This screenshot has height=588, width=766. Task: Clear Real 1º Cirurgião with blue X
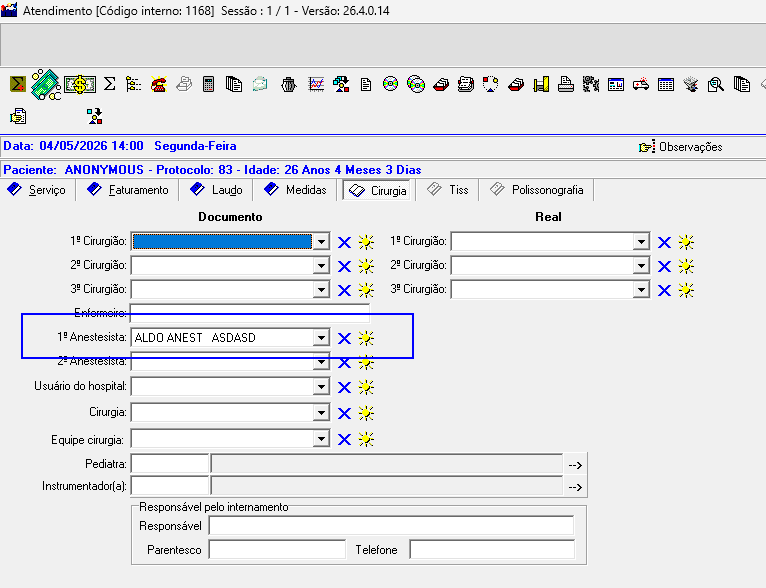pos(664,242)
